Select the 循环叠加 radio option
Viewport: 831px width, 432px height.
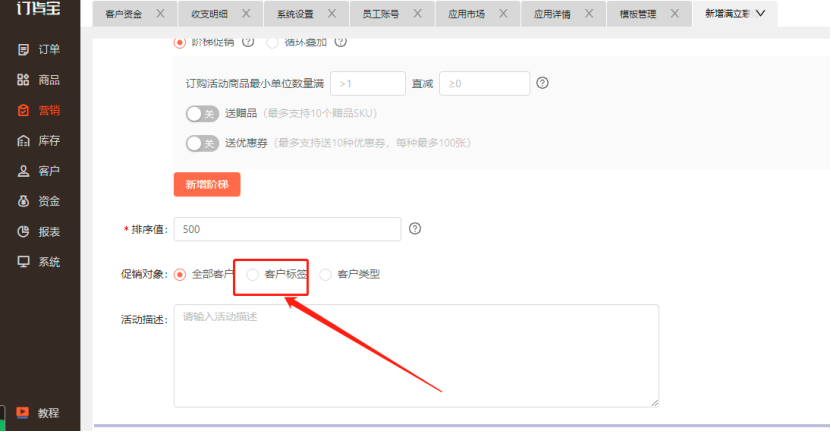272,42
